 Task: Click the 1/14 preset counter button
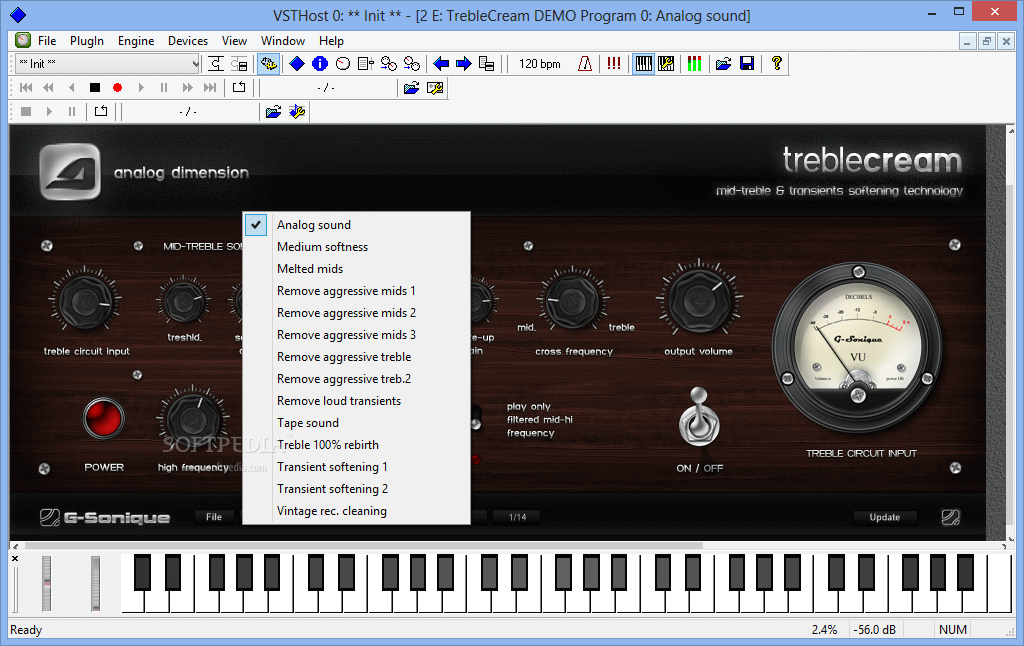point(518,517)
